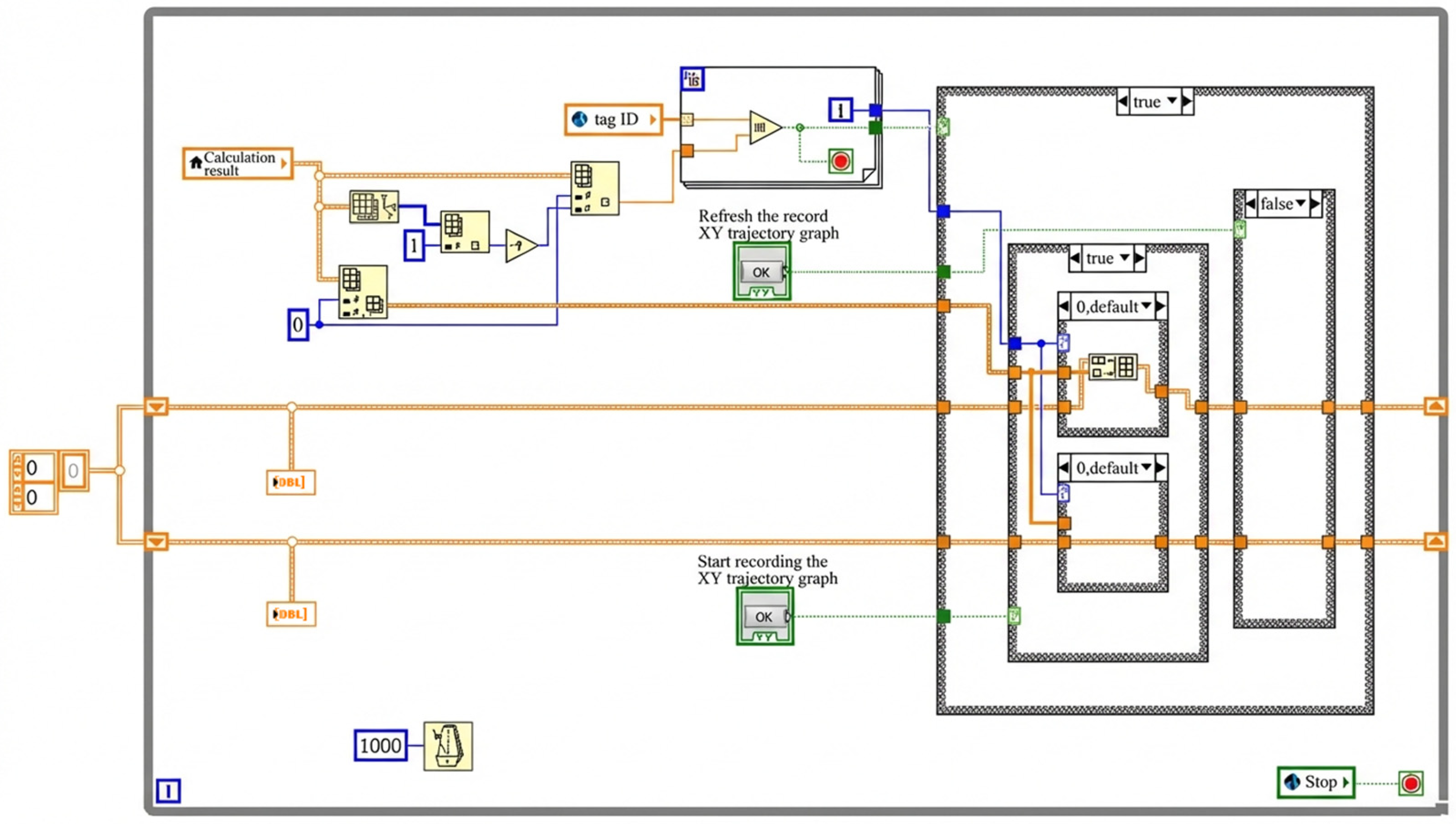This screenshot has height=824, width=1456.
Task: Click top shift register on right loop border
Action: tap(1436, 406)
